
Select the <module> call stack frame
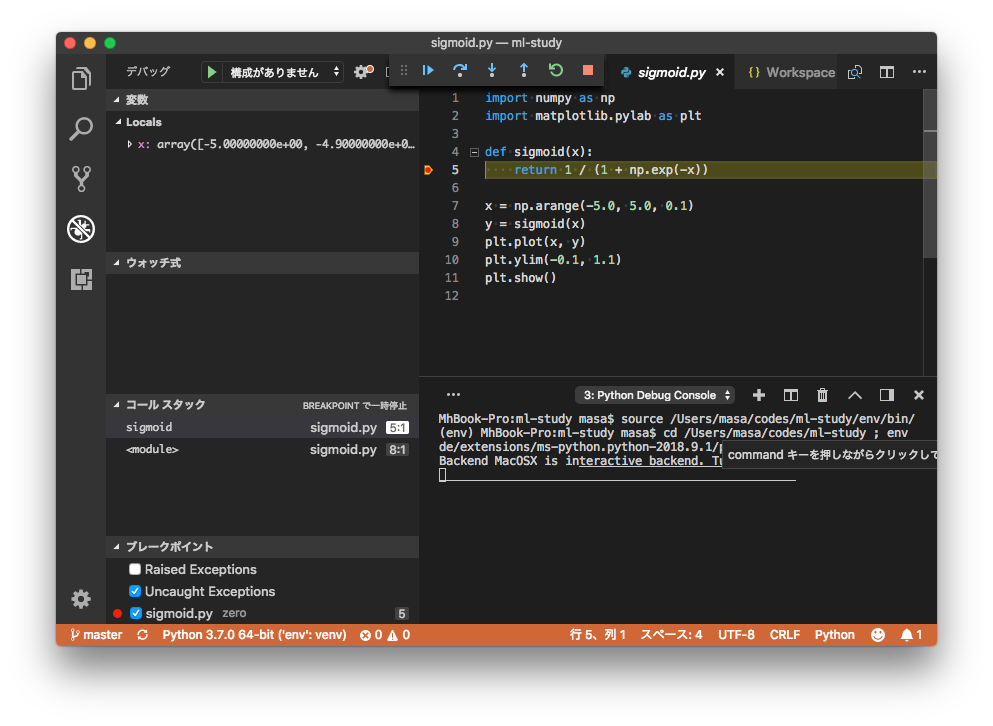tap(263, 450)
